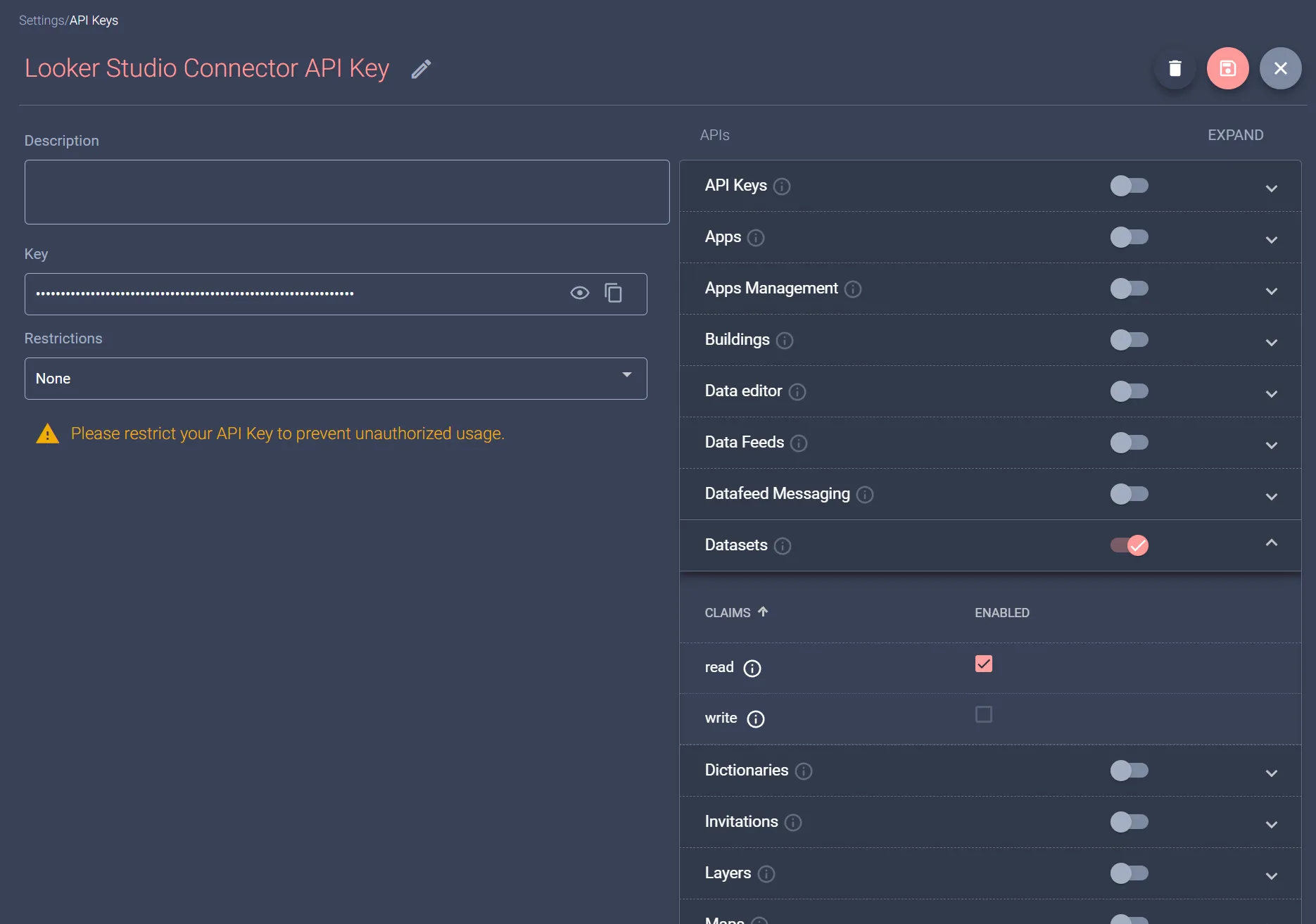Open info icon next to write claim
Viewport: 1316px width, 924px height.
click(756, 719)
